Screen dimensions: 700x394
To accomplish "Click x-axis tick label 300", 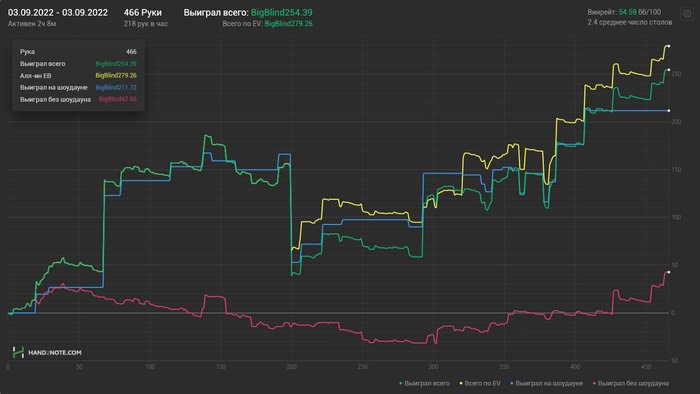I will point(433,367).
